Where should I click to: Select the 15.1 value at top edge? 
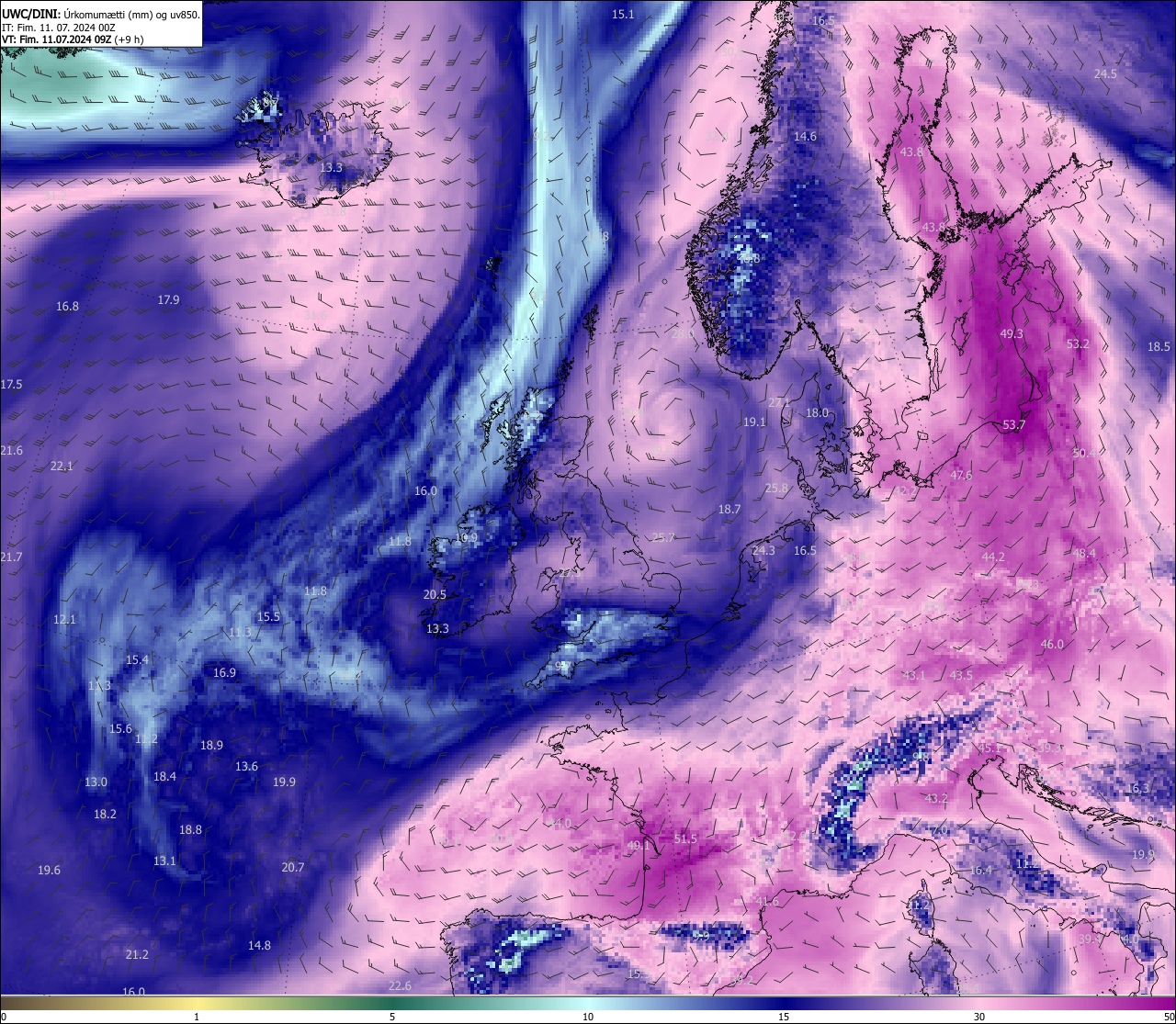tap(623, 14)
